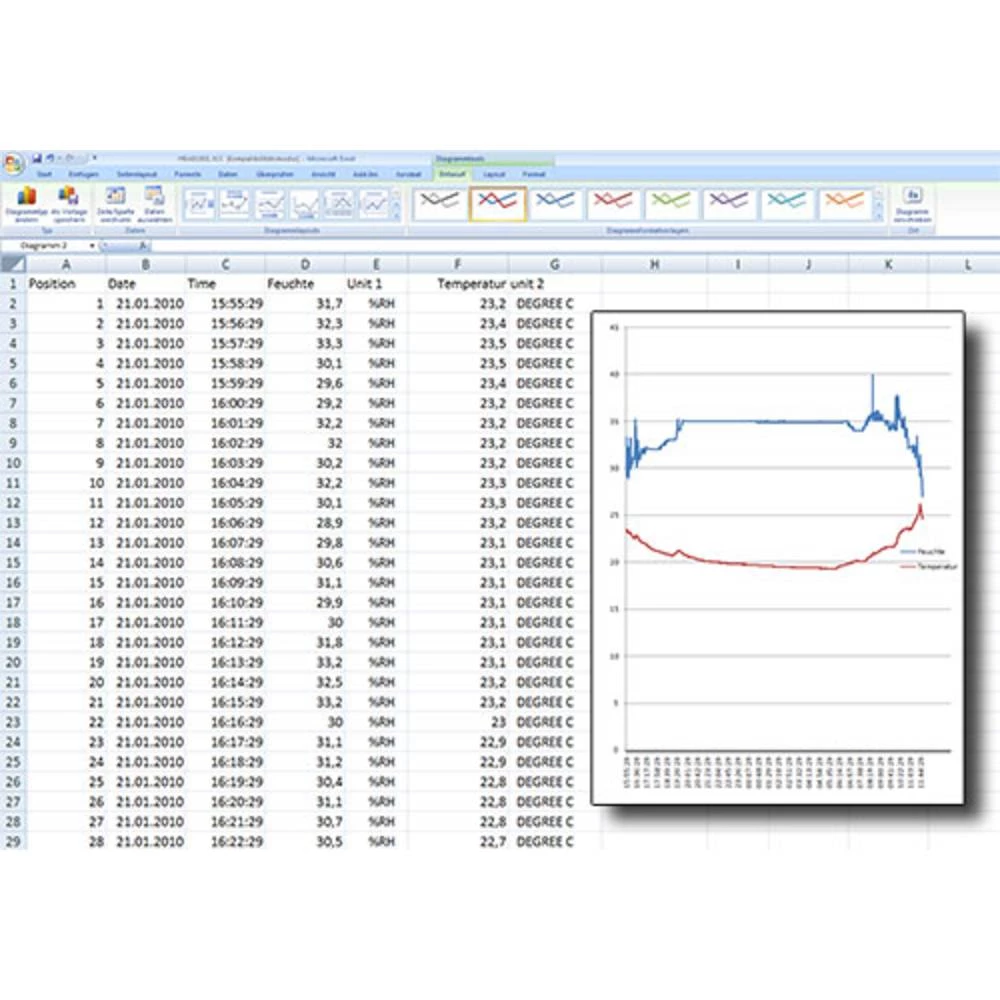This screenshot has height=1000, width=1000.
Task: Pick the orange chart style thumbnail
Action: 846,203
